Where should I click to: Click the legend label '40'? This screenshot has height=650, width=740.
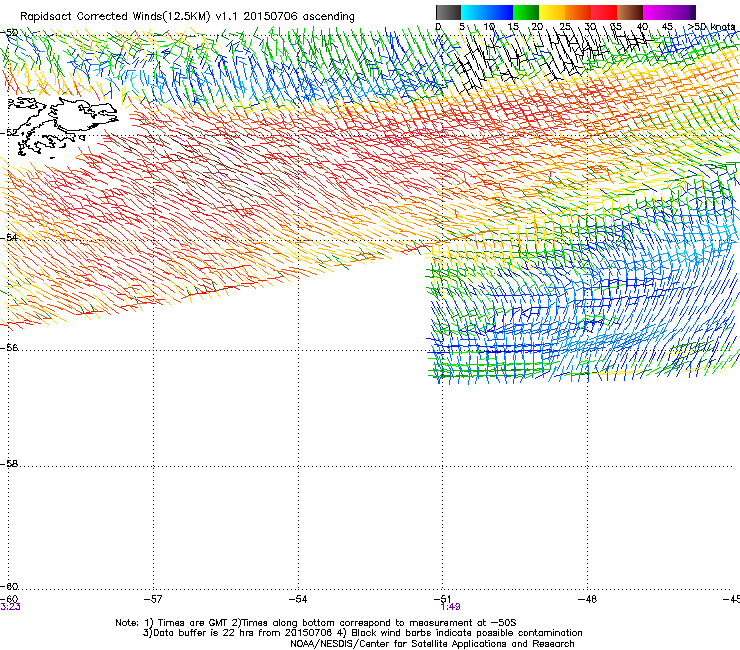click(642, 27)
